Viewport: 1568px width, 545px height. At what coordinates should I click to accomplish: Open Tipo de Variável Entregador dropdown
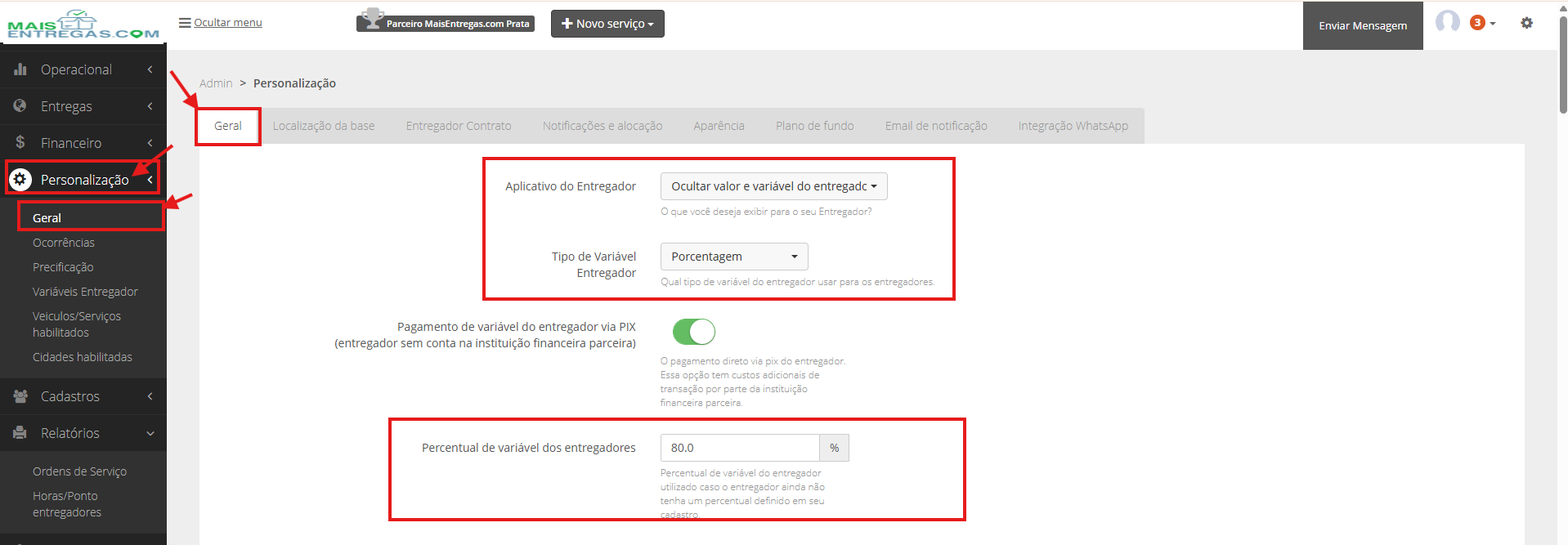click(734, 257)
